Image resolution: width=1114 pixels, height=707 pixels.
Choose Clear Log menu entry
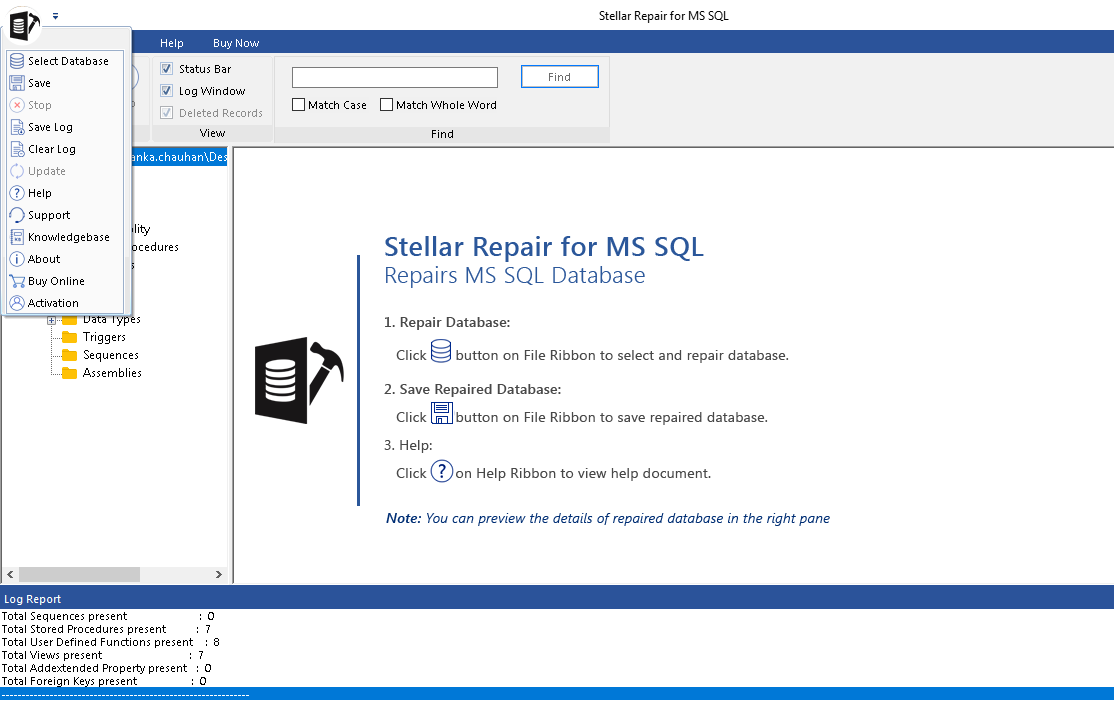(65, 149)
